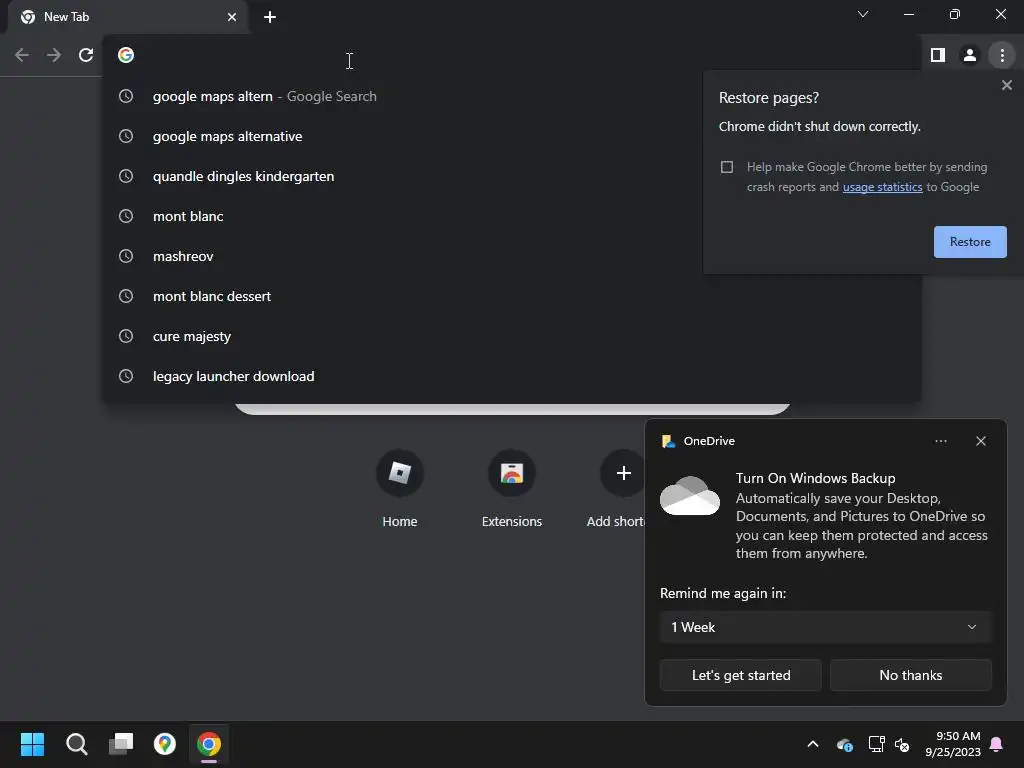
Task: Select legacy launcher download suggestion
Action: [512, 376]
